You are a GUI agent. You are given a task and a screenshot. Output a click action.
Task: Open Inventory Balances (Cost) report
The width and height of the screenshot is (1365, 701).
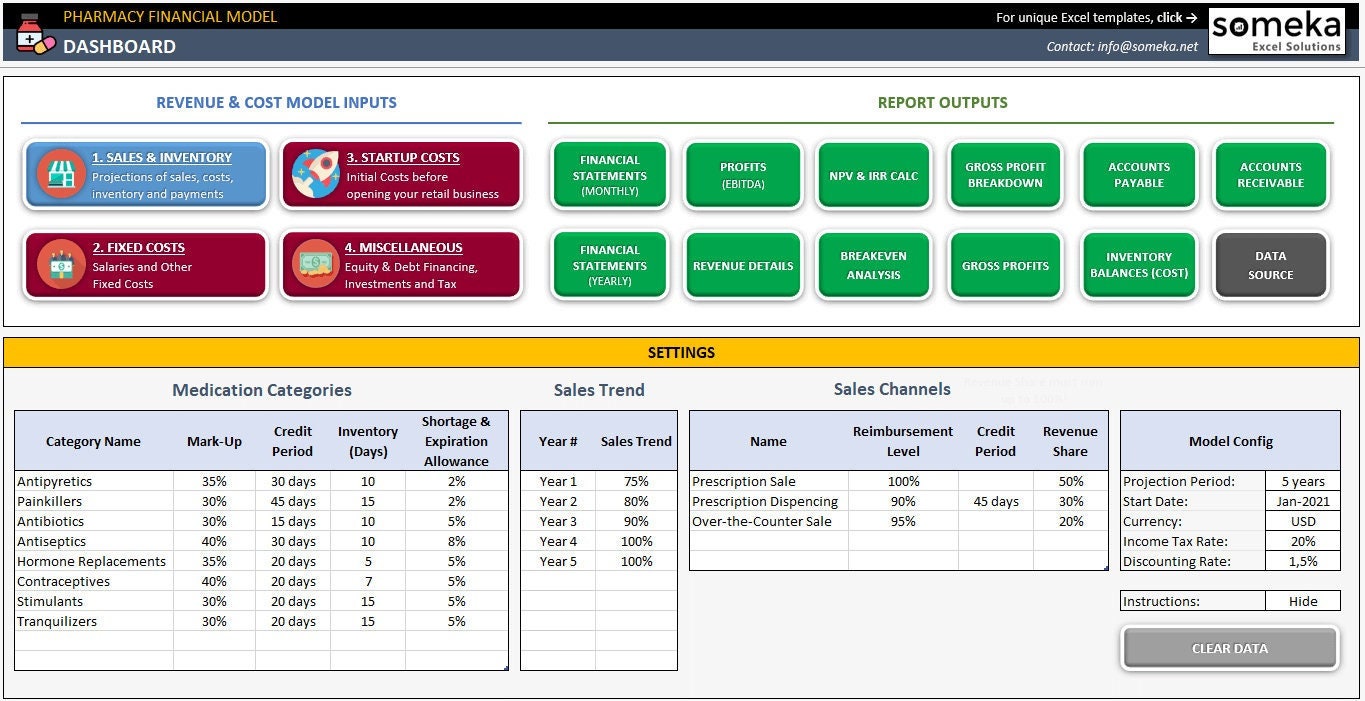(1139, 265)
